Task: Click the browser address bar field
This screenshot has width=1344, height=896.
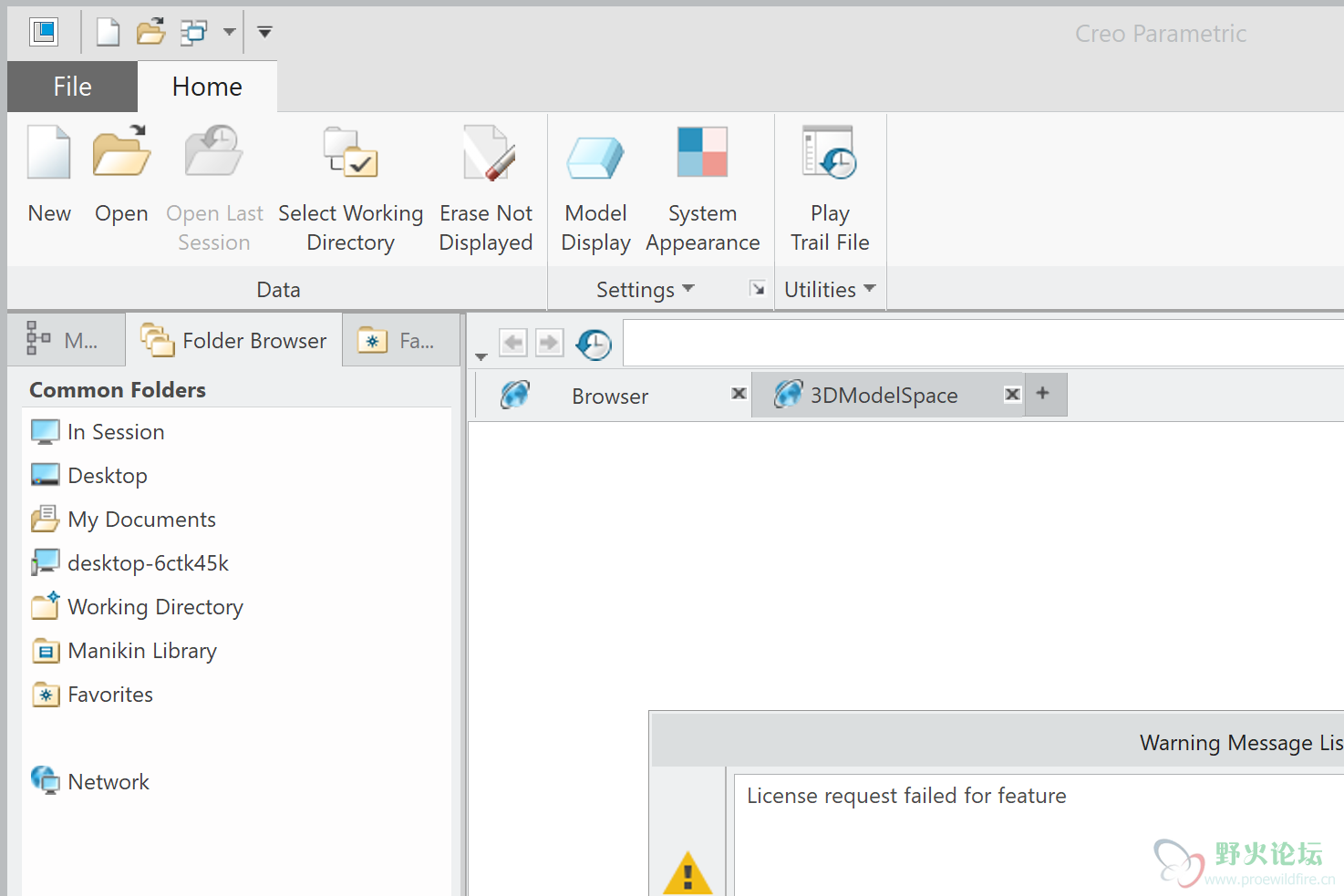Action: pos(983,343)
